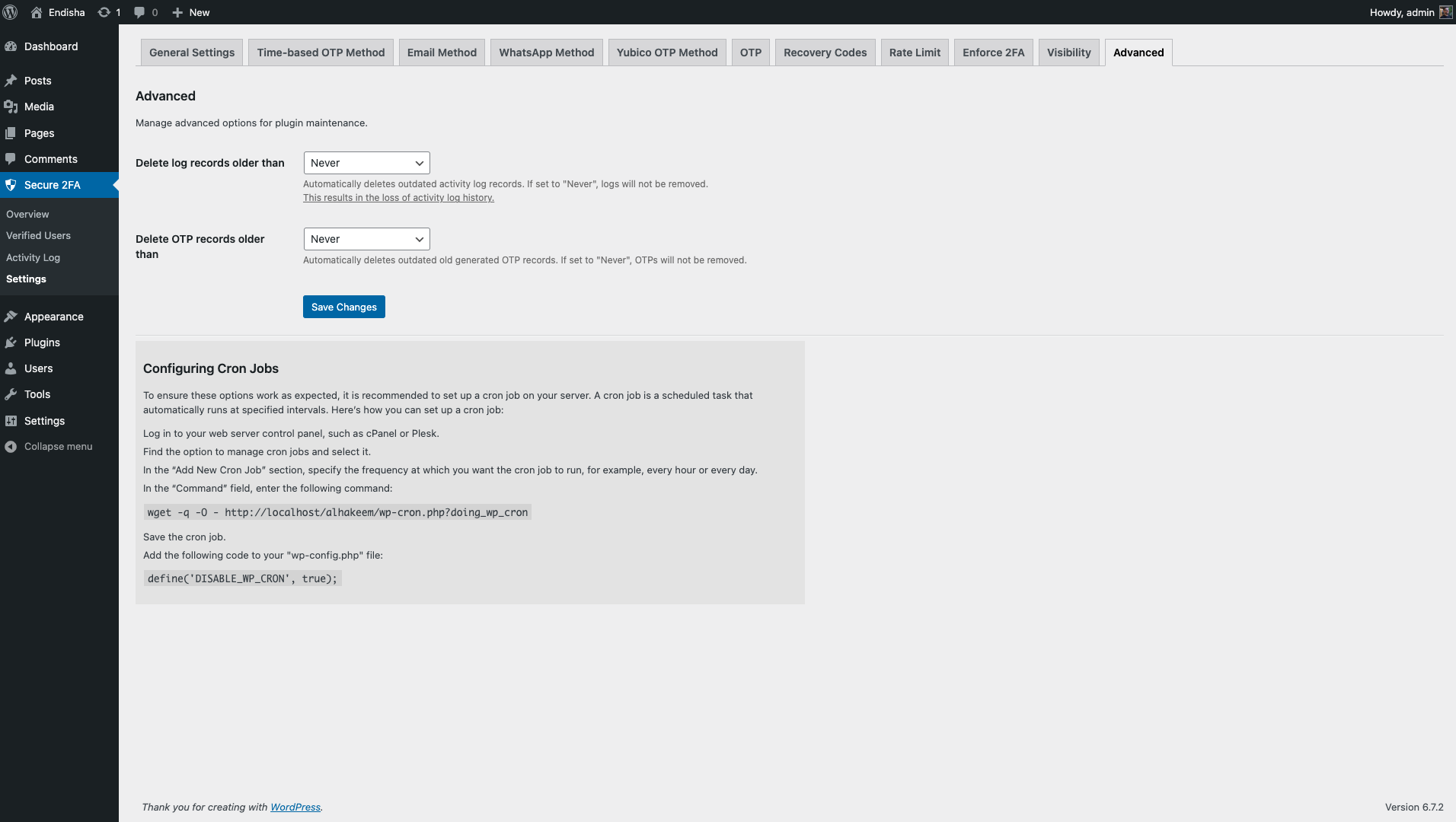The height and width of the screenshot is (822, 1456).
Task: Open the Delete log records older than dropdown
Action: (366, 163)
